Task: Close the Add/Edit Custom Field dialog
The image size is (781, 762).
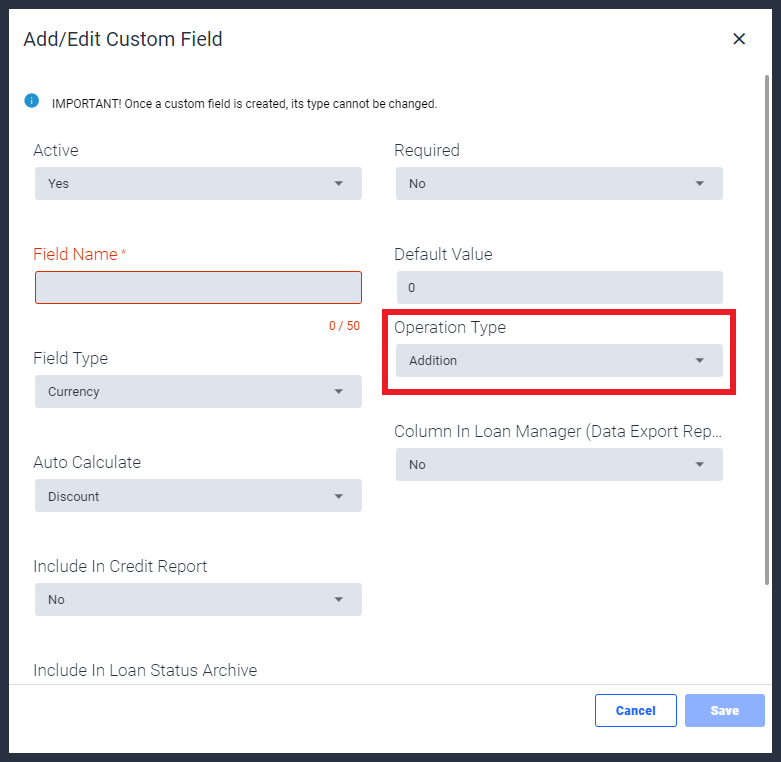Action: coord(739,39)
